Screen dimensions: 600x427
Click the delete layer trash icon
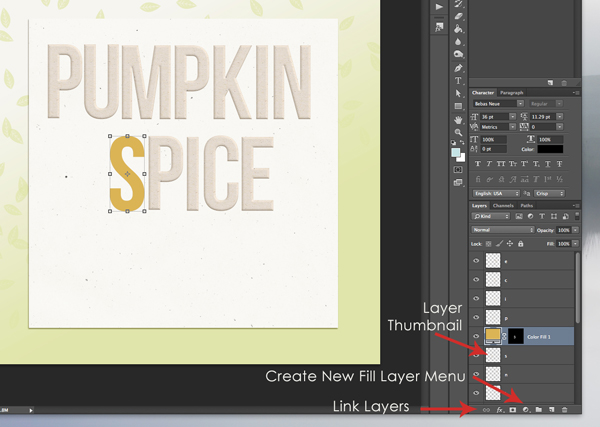tap(564, 410)
